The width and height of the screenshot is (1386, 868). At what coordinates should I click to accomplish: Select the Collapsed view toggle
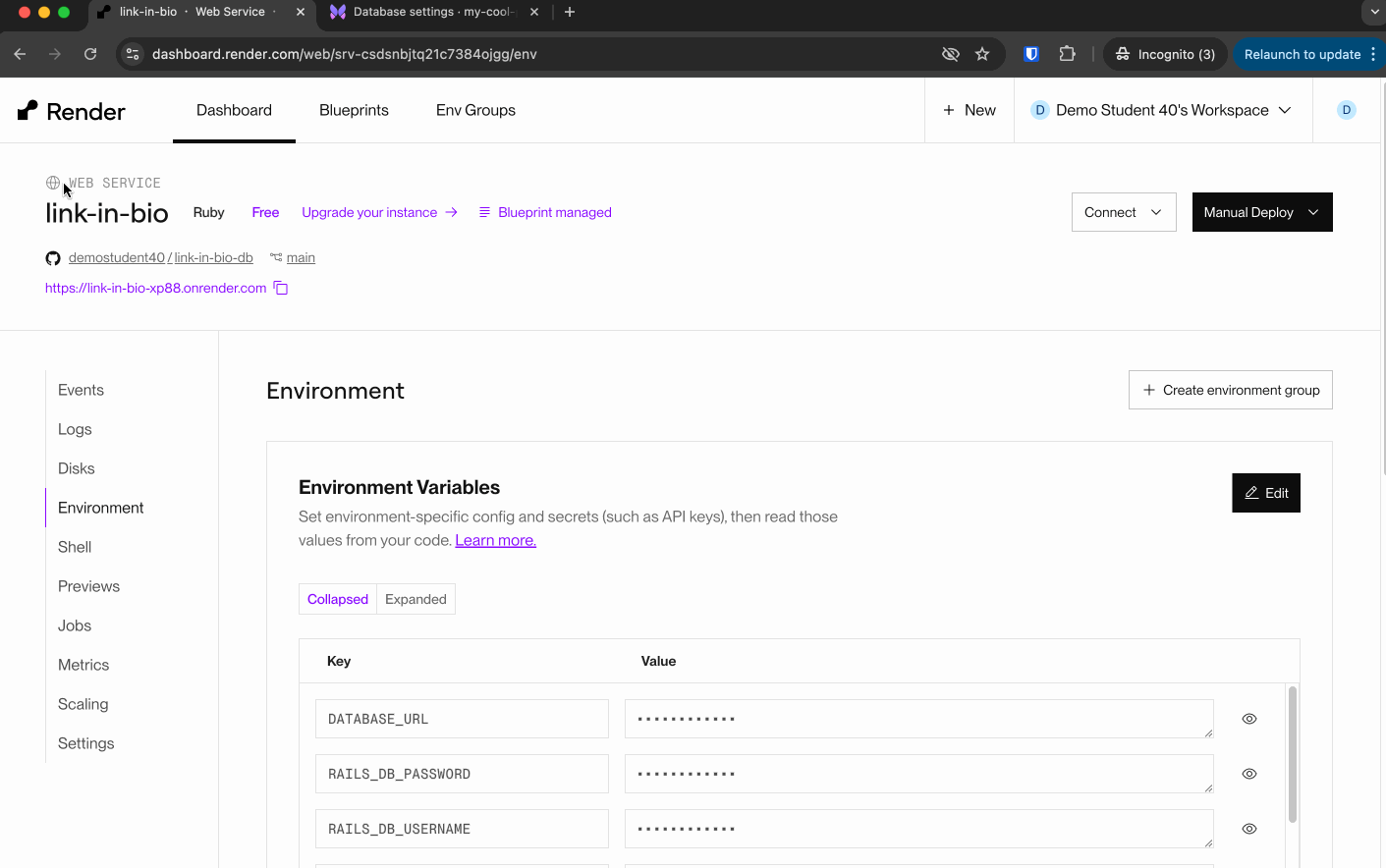[338, 599]
